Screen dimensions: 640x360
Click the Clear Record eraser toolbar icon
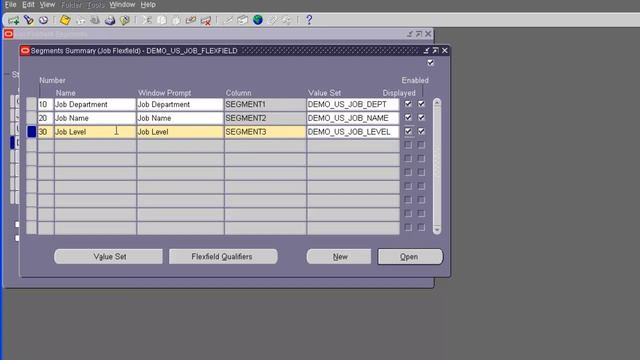191,20
